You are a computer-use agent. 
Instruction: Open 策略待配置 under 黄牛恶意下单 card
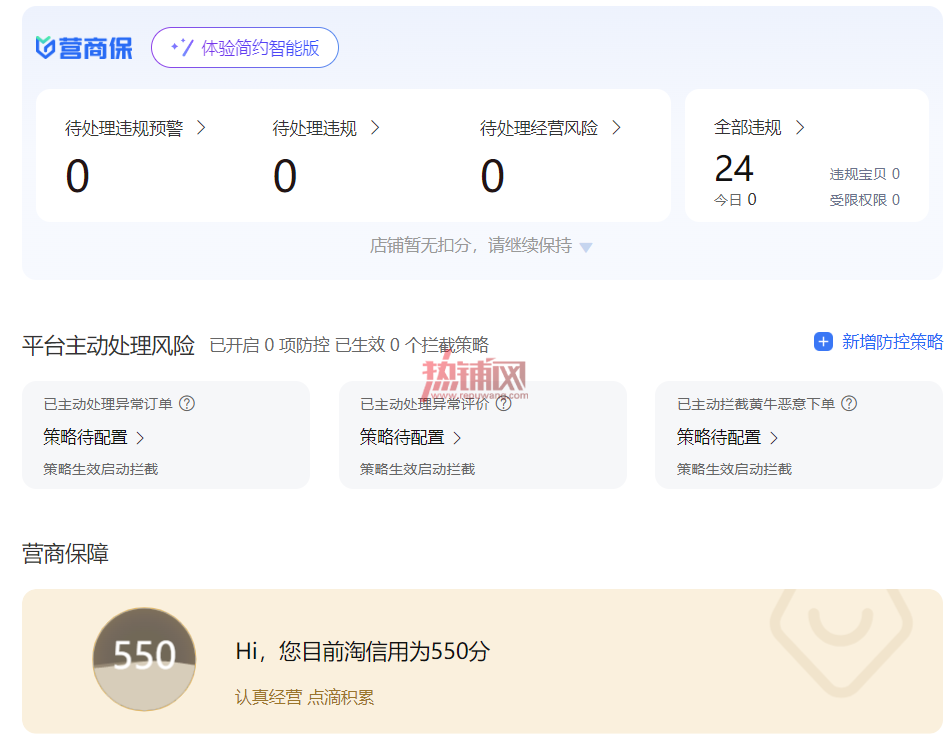[x=727, y=437]
